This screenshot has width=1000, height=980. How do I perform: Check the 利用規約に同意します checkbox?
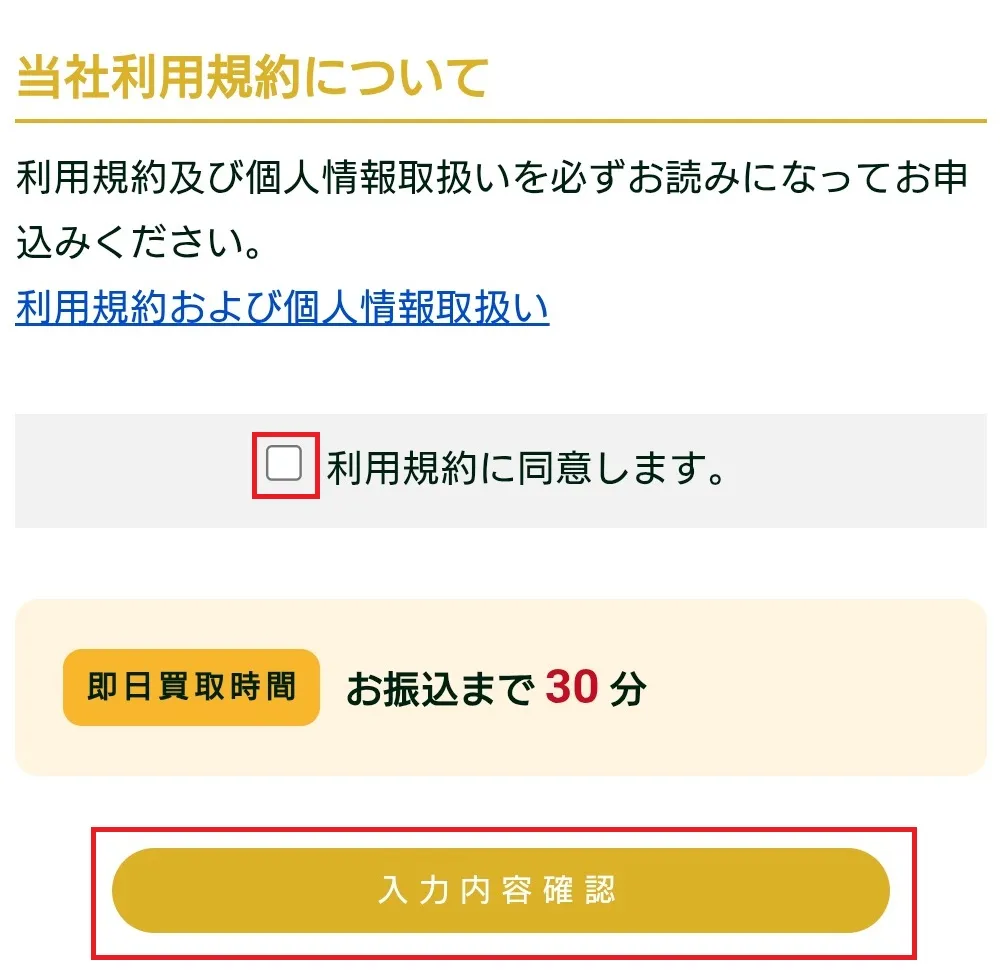click(x=284, y=464)
